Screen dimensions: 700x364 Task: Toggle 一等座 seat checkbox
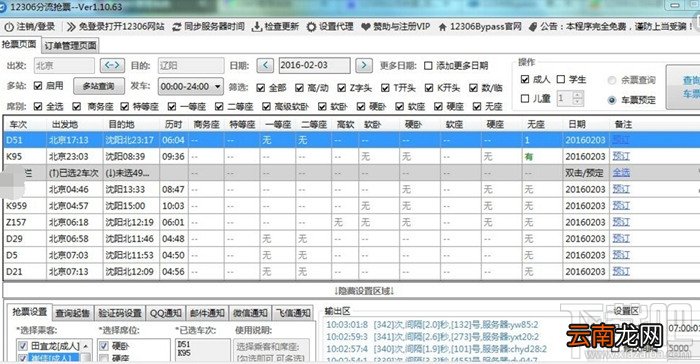[x=172, y=106]
